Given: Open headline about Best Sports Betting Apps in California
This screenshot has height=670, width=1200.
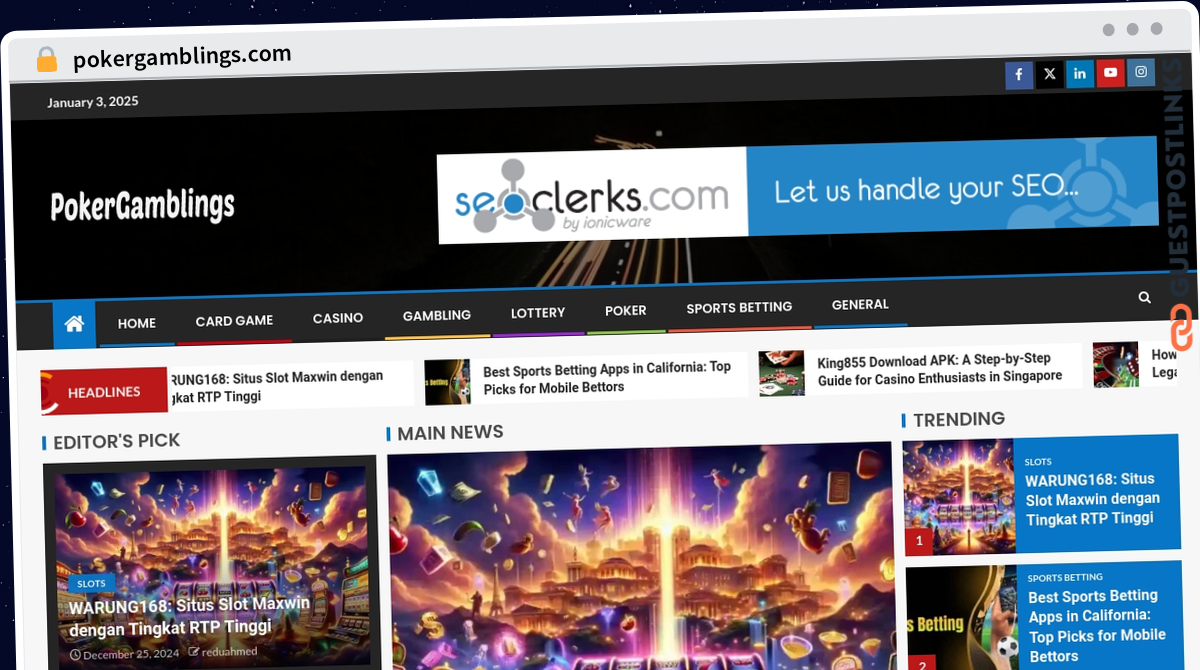Looking at the screenshot, I should pos(607,378).
